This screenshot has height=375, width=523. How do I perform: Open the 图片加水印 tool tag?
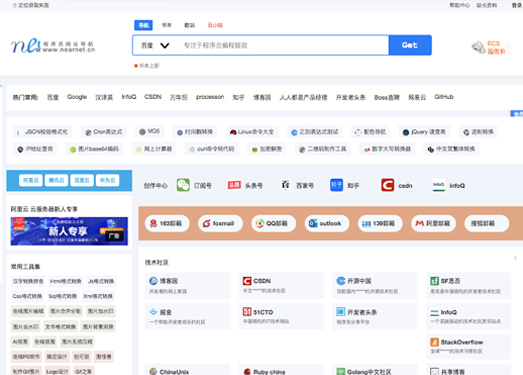click(100, 311)
